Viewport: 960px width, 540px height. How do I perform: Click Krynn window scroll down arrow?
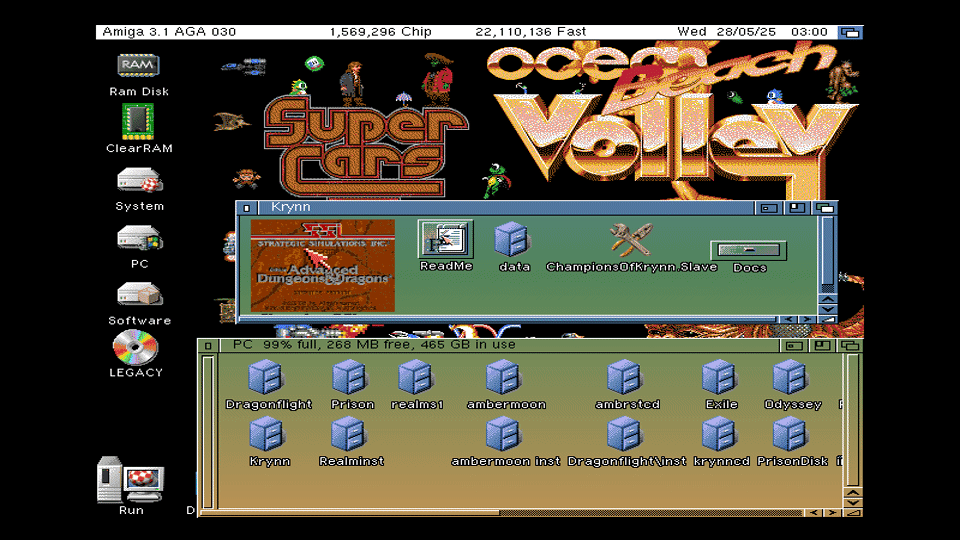click(828, 309)
